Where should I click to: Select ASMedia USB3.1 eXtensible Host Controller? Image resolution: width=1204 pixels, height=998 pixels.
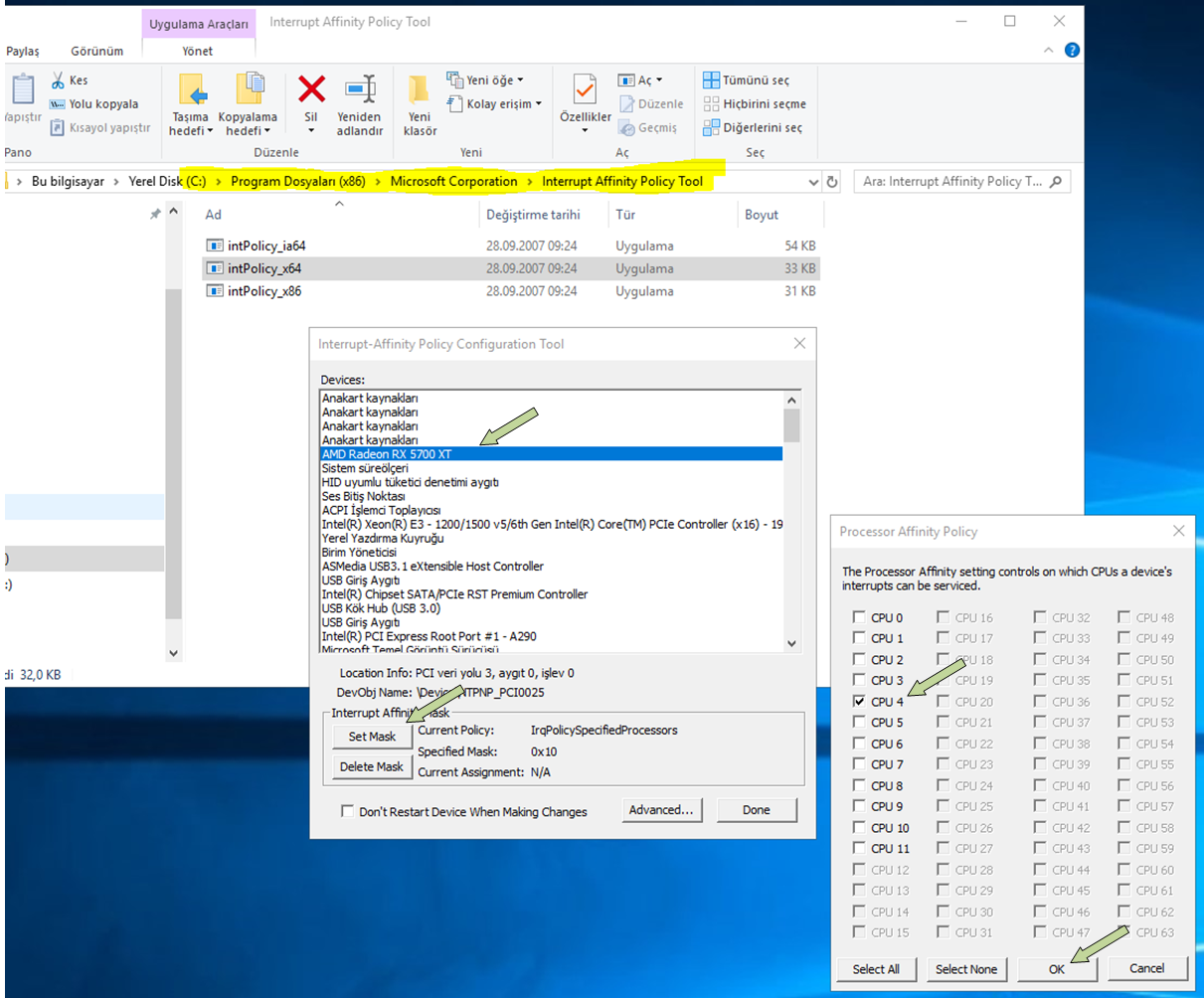coord(552,567)
